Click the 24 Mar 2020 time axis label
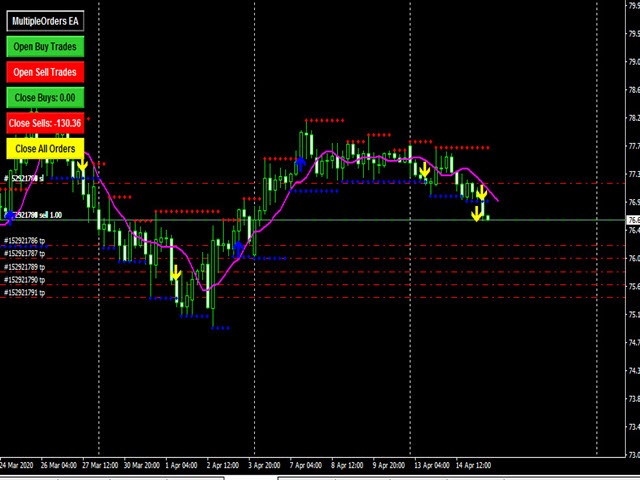 click(x=17, y=465)
